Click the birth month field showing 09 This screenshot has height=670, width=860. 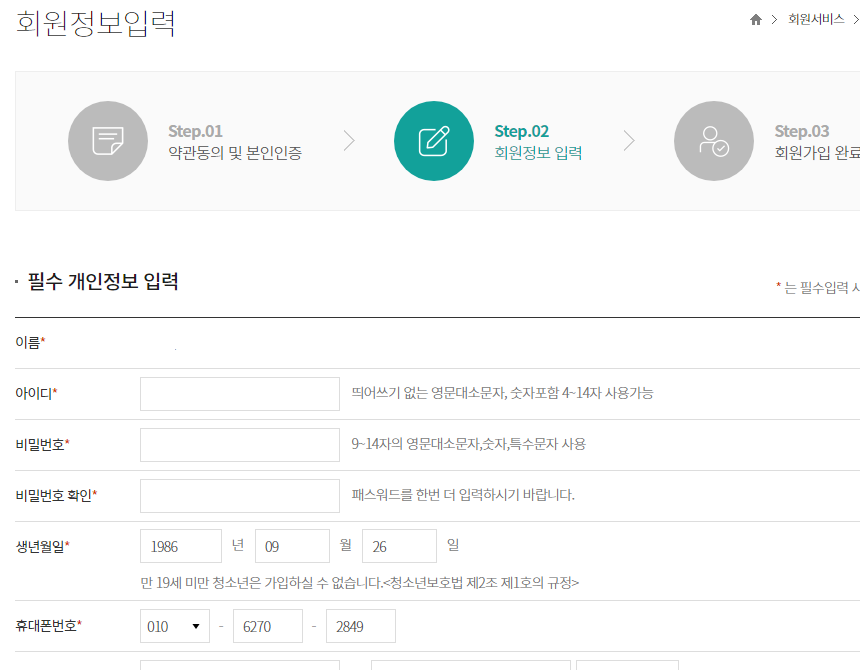point(292,546)
